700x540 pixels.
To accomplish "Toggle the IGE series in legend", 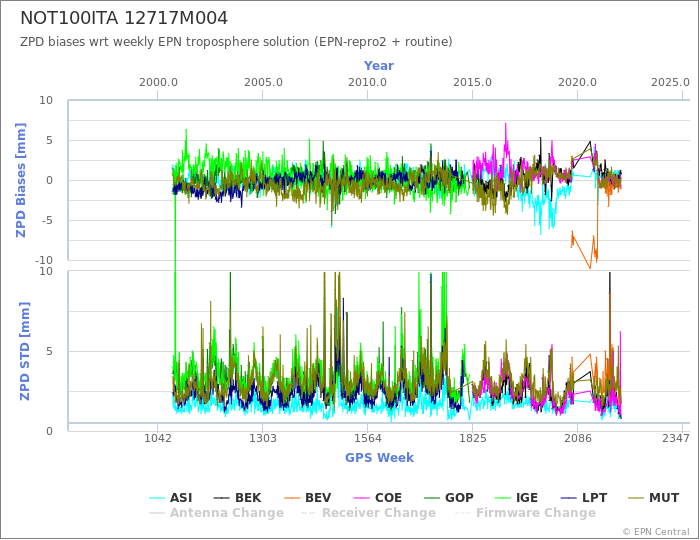I will pos(517,498).
